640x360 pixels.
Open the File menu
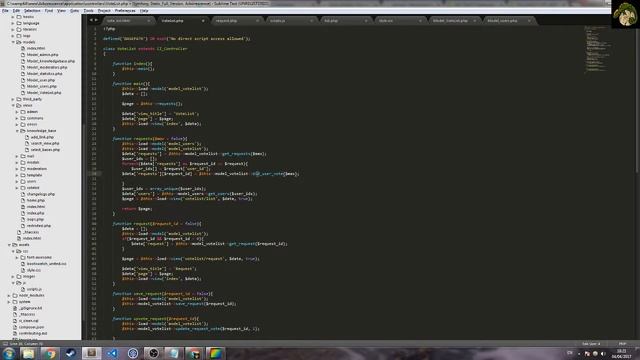5,11
